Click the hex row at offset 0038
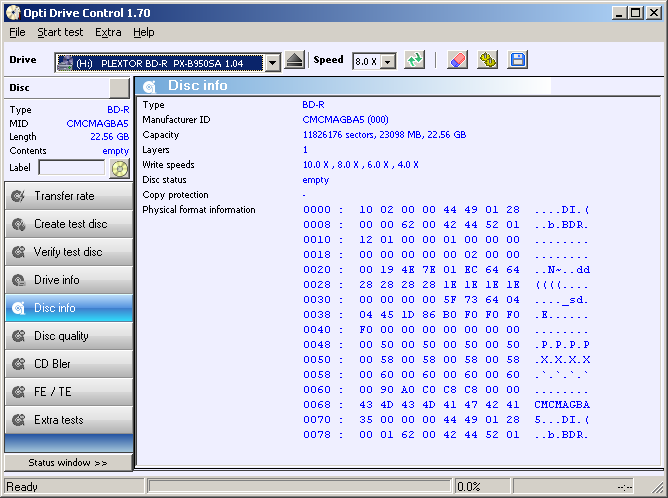The width and height of the screenshot is (668, 498). coord(446,314)
